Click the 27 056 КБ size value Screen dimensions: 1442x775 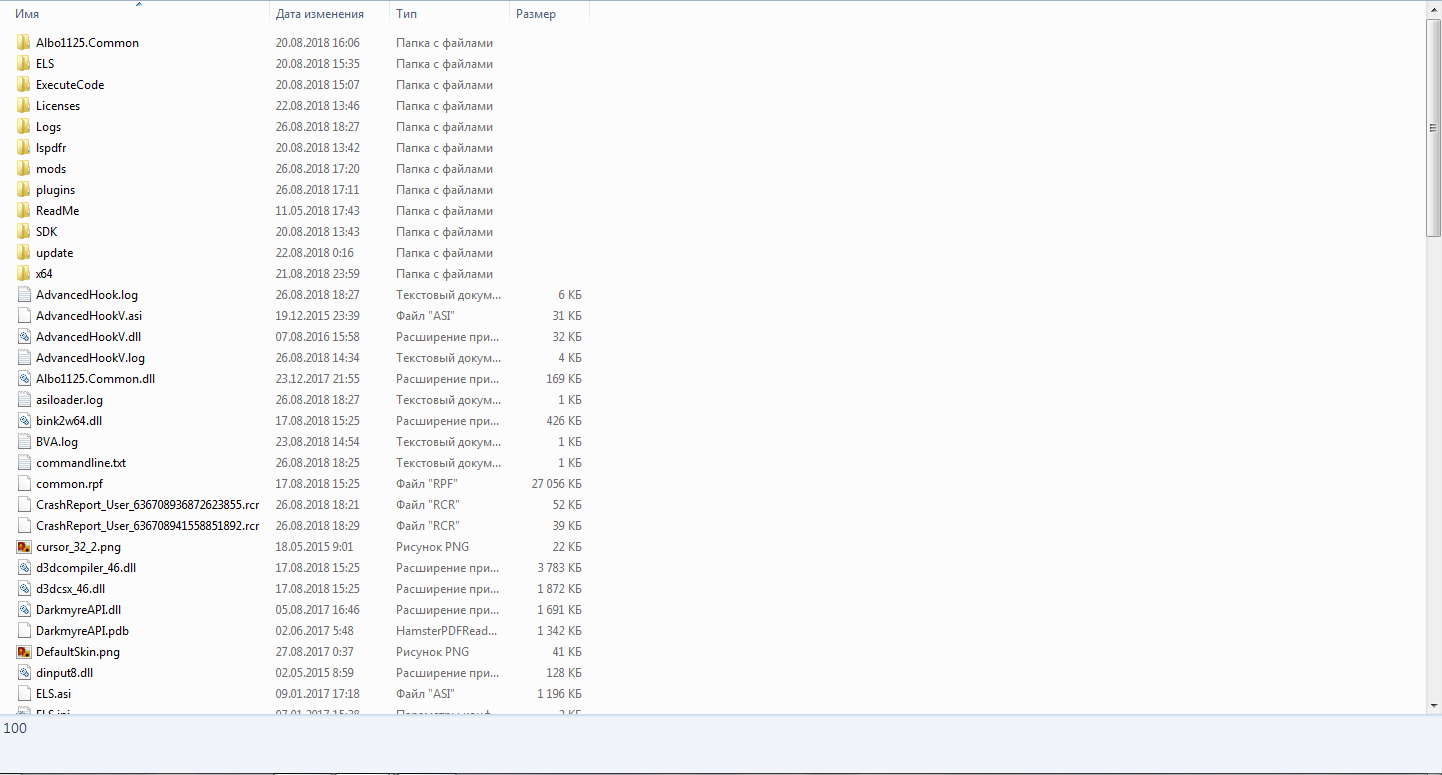556,484
